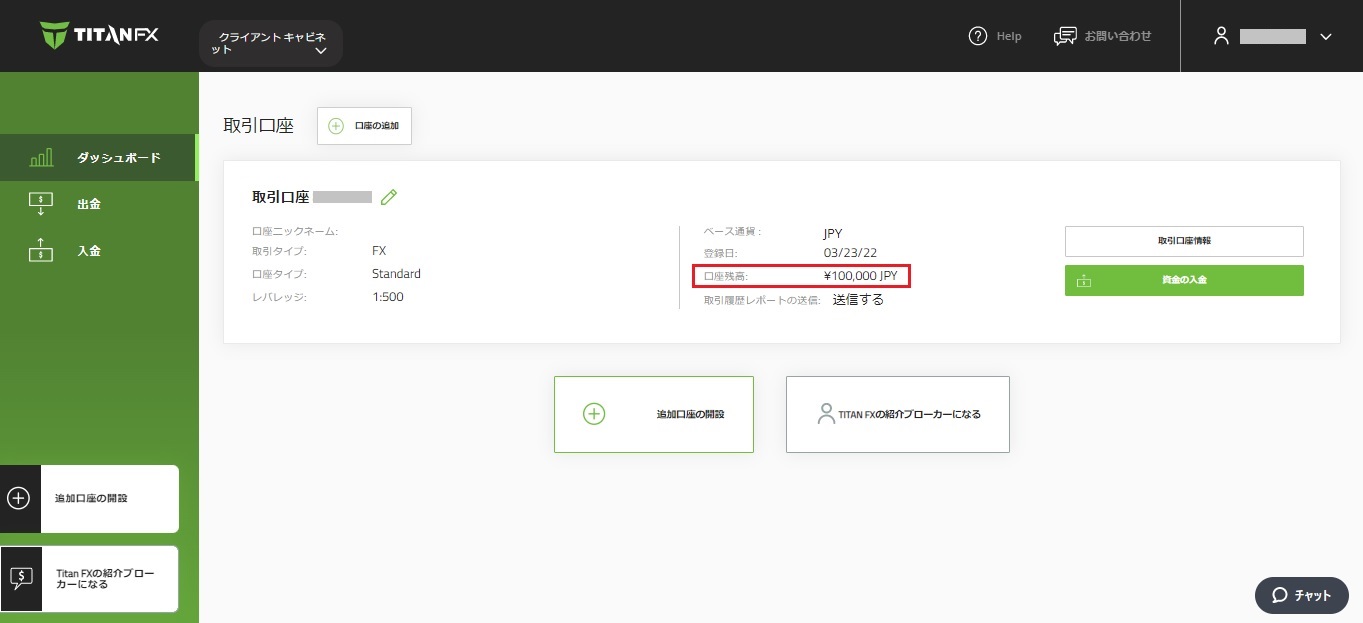
Task: Open the クライアントキャビネット dropdown
Action: (x=271, y=43)
